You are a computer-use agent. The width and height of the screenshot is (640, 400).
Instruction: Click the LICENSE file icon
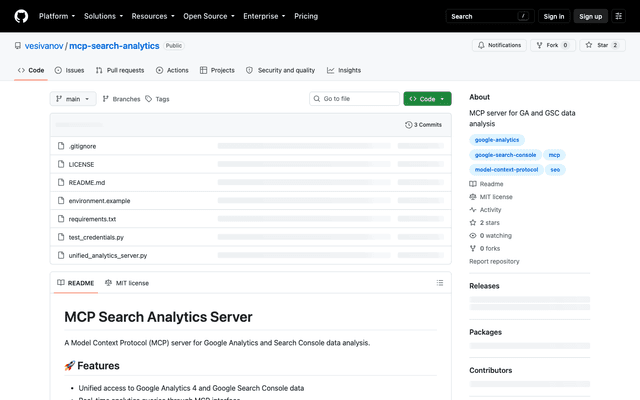click(61, 164)
